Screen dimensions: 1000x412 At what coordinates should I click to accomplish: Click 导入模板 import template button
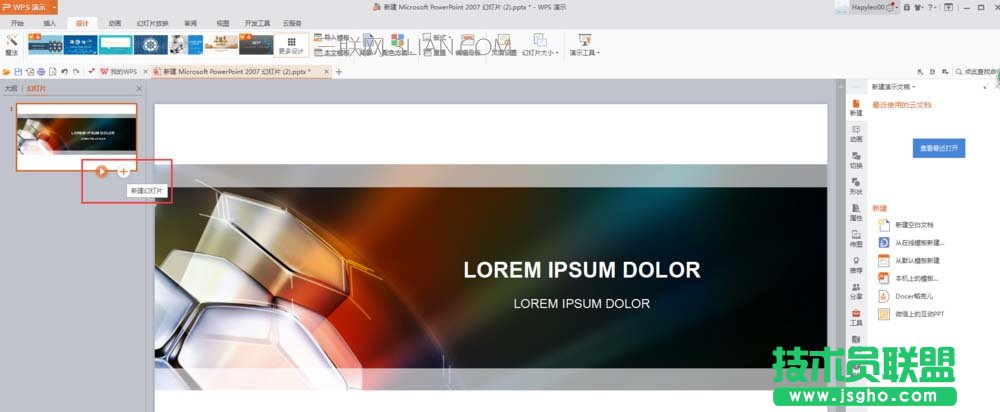[332, 38]
